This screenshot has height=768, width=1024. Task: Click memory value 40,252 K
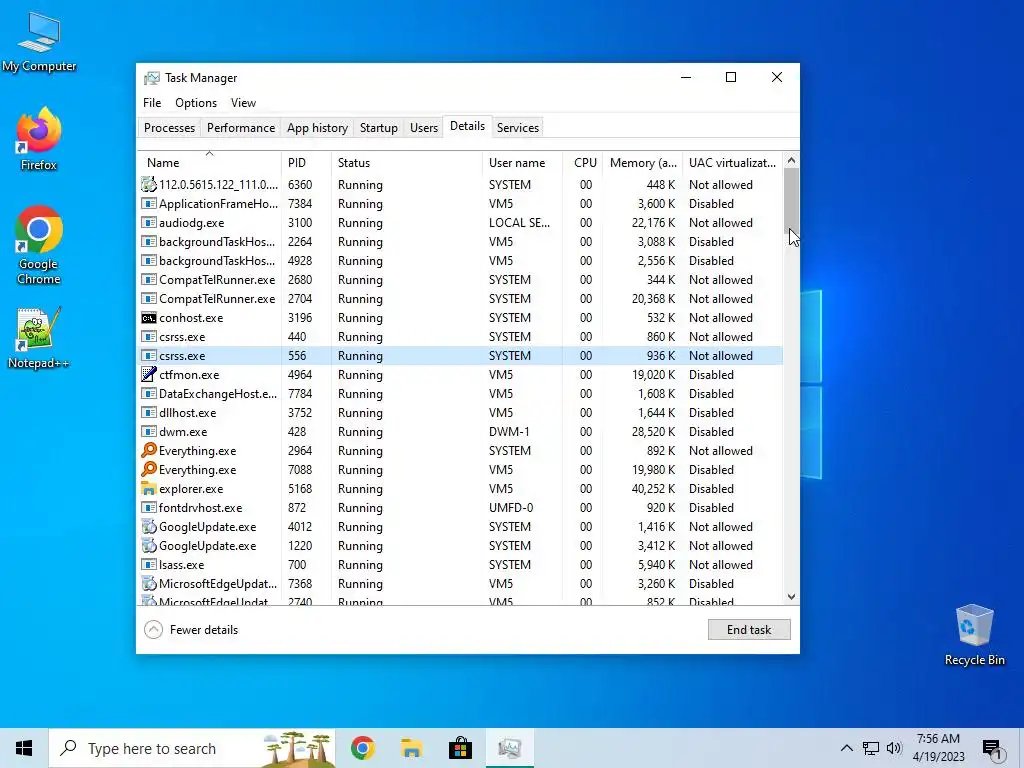tap(653, 488)
